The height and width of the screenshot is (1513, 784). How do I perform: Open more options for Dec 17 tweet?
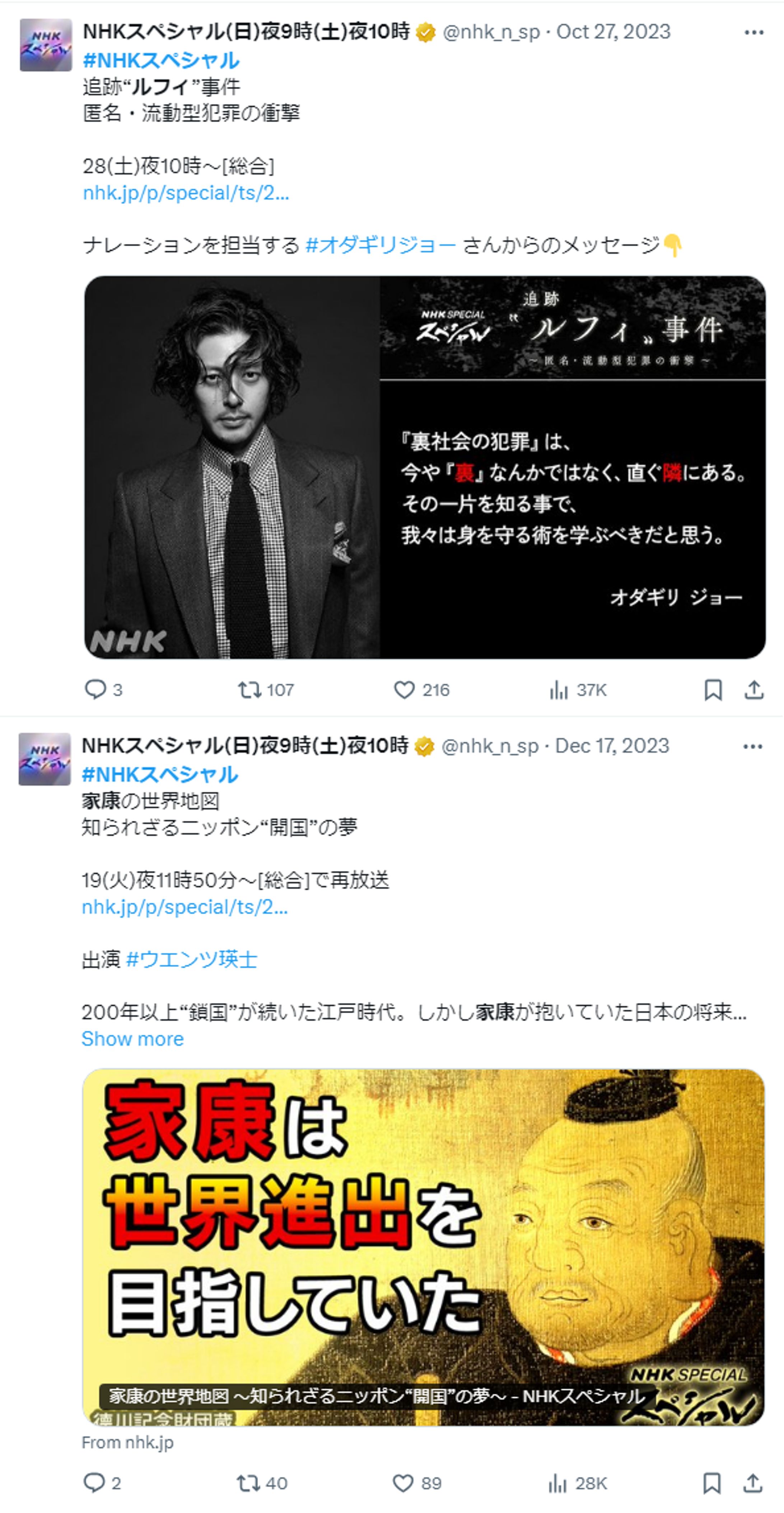[753, 746]
